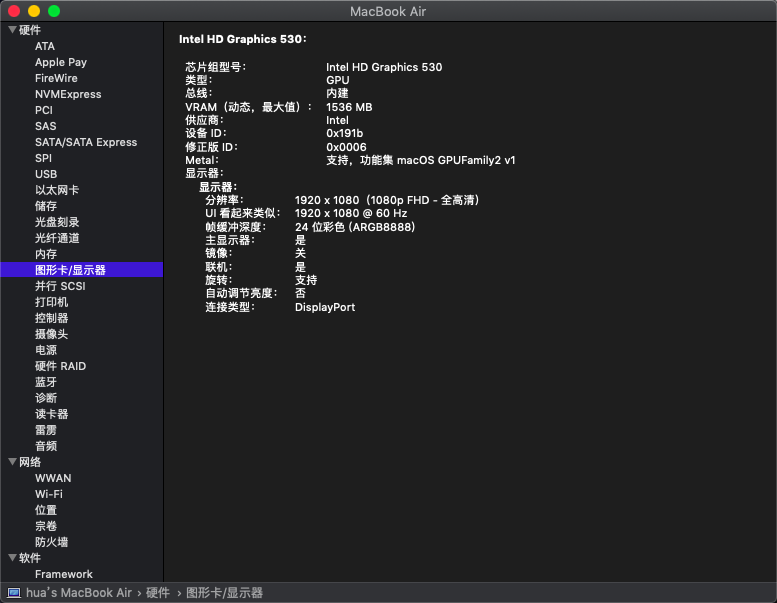
Task: Click 图形卡/显示器 in the bottom path bar
Action: pos(224,593)
